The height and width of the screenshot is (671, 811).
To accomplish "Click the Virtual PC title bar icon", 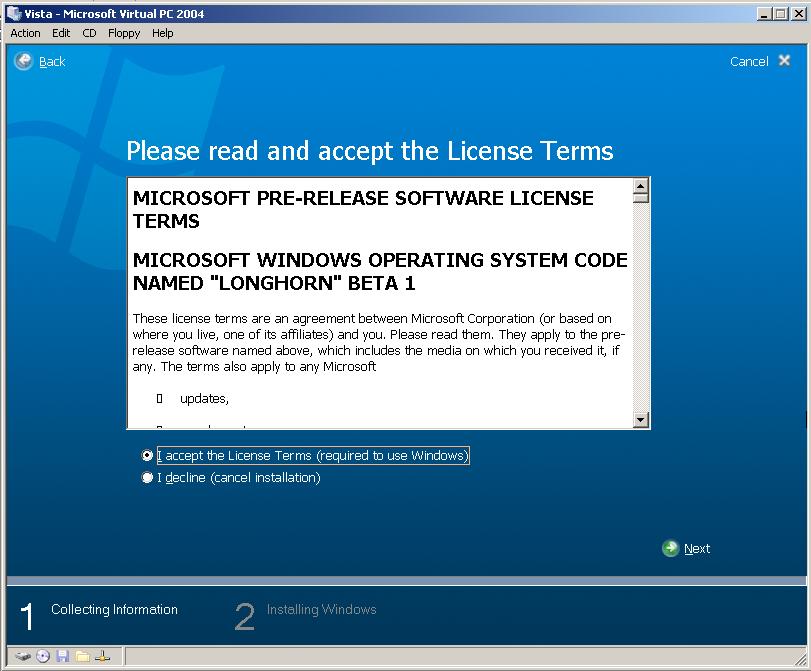I will tap(13, 13).
